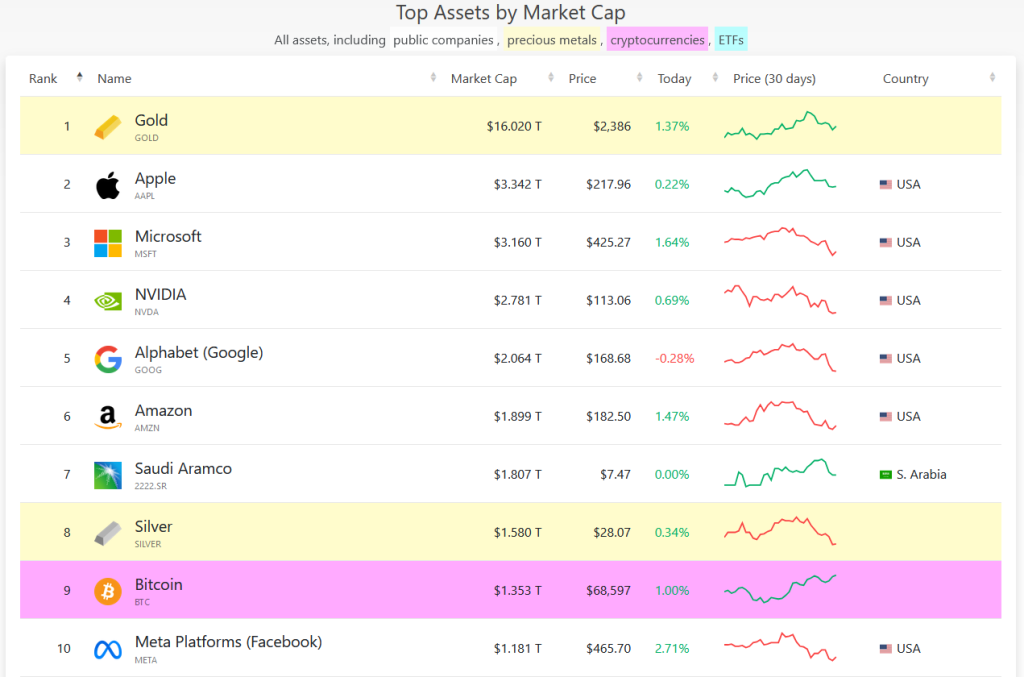Click NVIDIA price $113.06
Screen dimensions: 1024x677
608,301
